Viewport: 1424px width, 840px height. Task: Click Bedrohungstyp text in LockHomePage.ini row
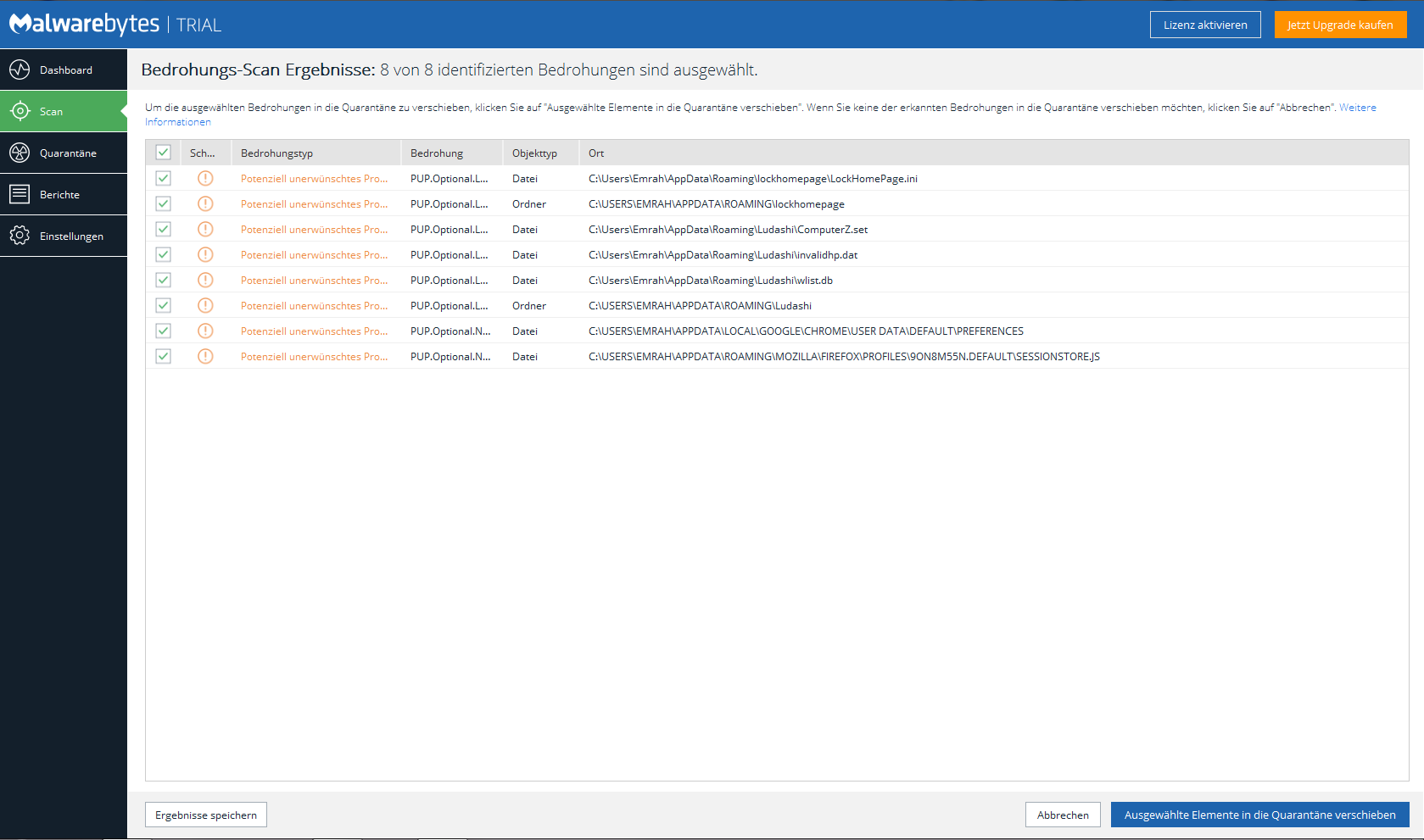314,178
